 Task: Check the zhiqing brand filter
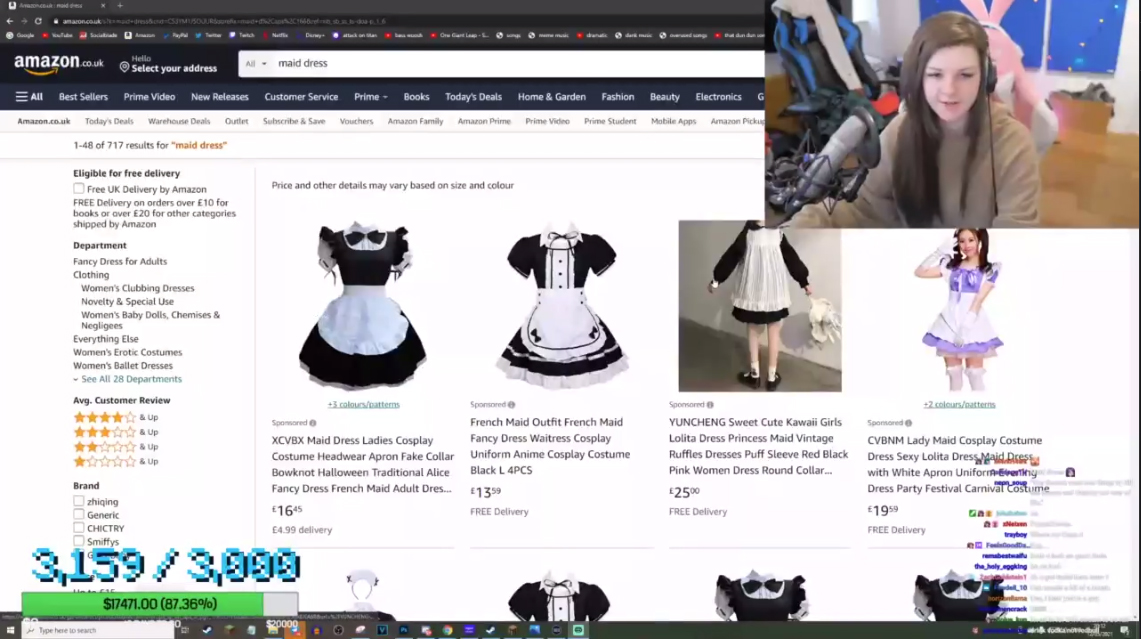click(x=79, y=501)
